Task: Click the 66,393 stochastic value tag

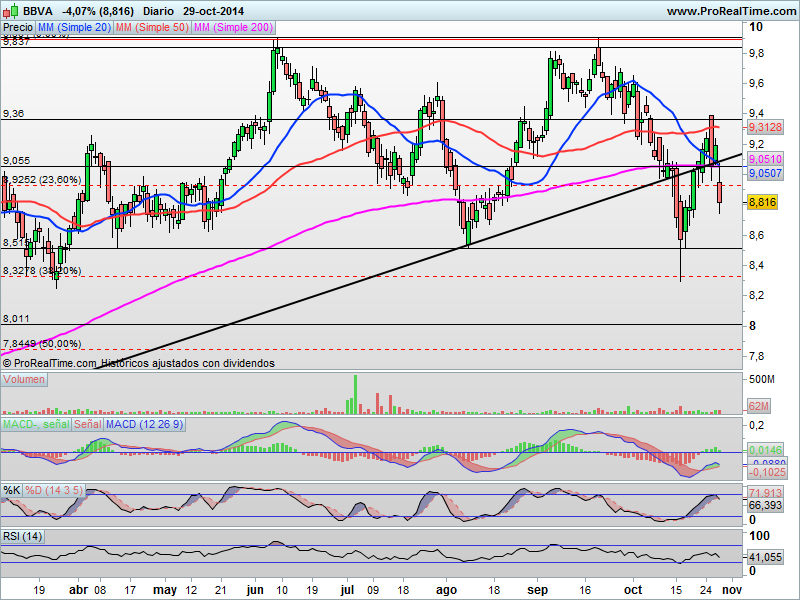Action: (x=765, y=506)
